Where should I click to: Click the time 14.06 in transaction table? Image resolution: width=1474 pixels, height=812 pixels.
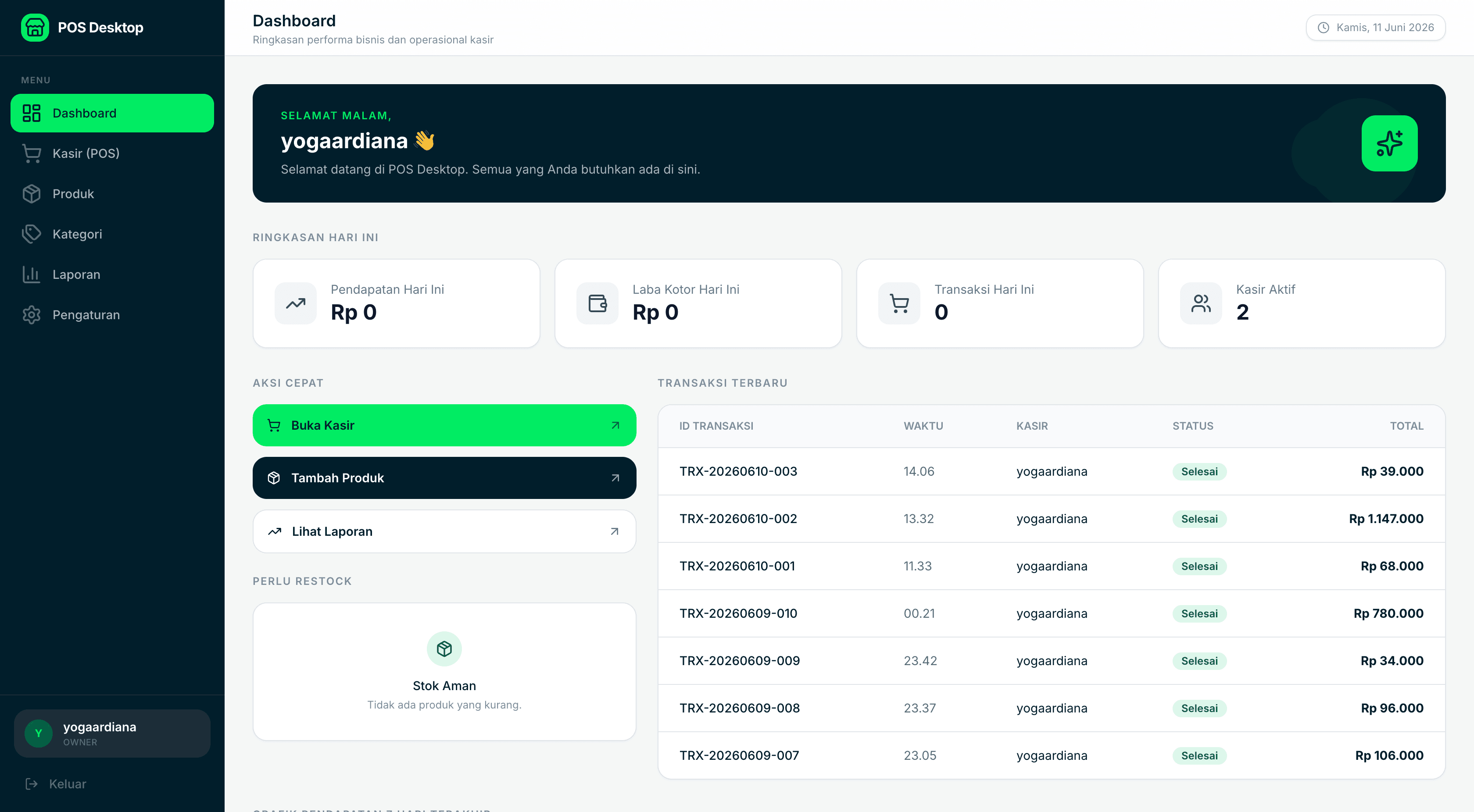point(918,472)
